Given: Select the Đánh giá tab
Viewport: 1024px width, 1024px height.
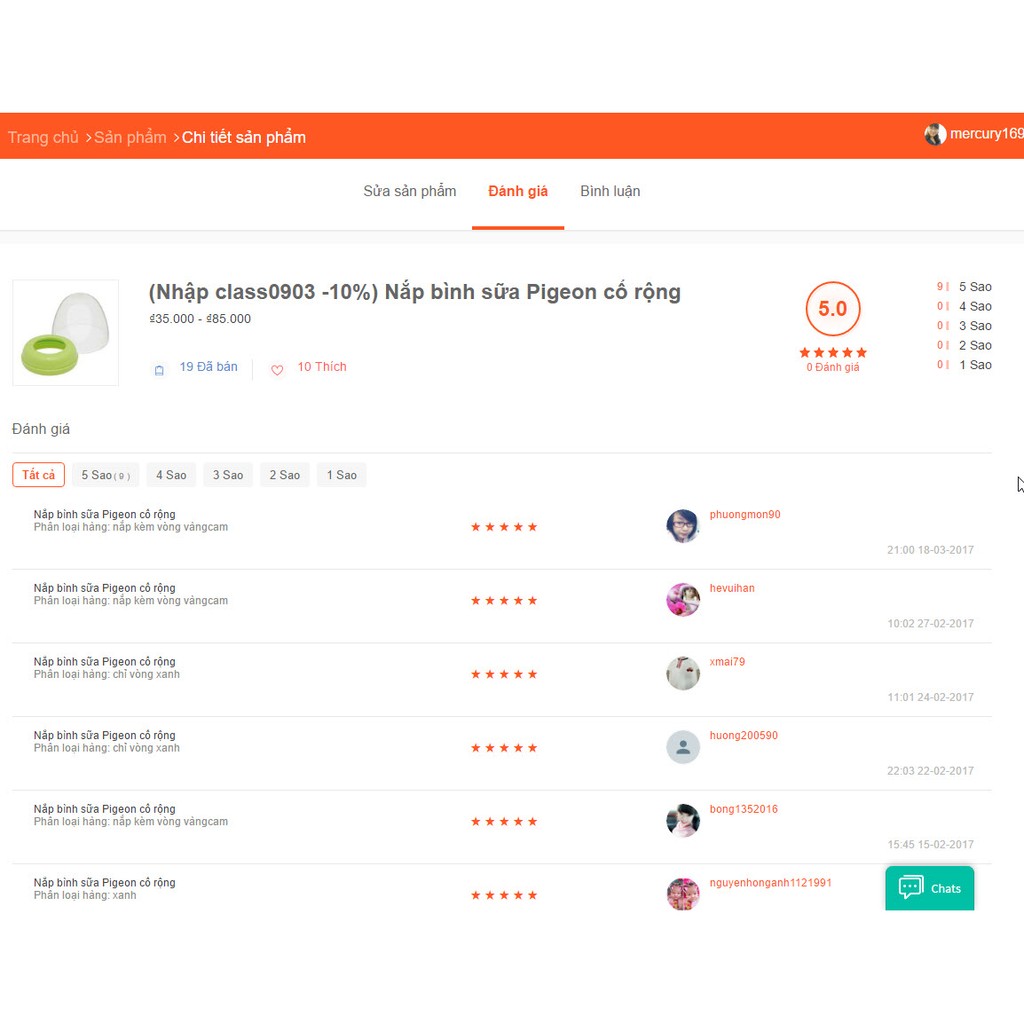Looking at the screenshot, I should pos(518,191).
